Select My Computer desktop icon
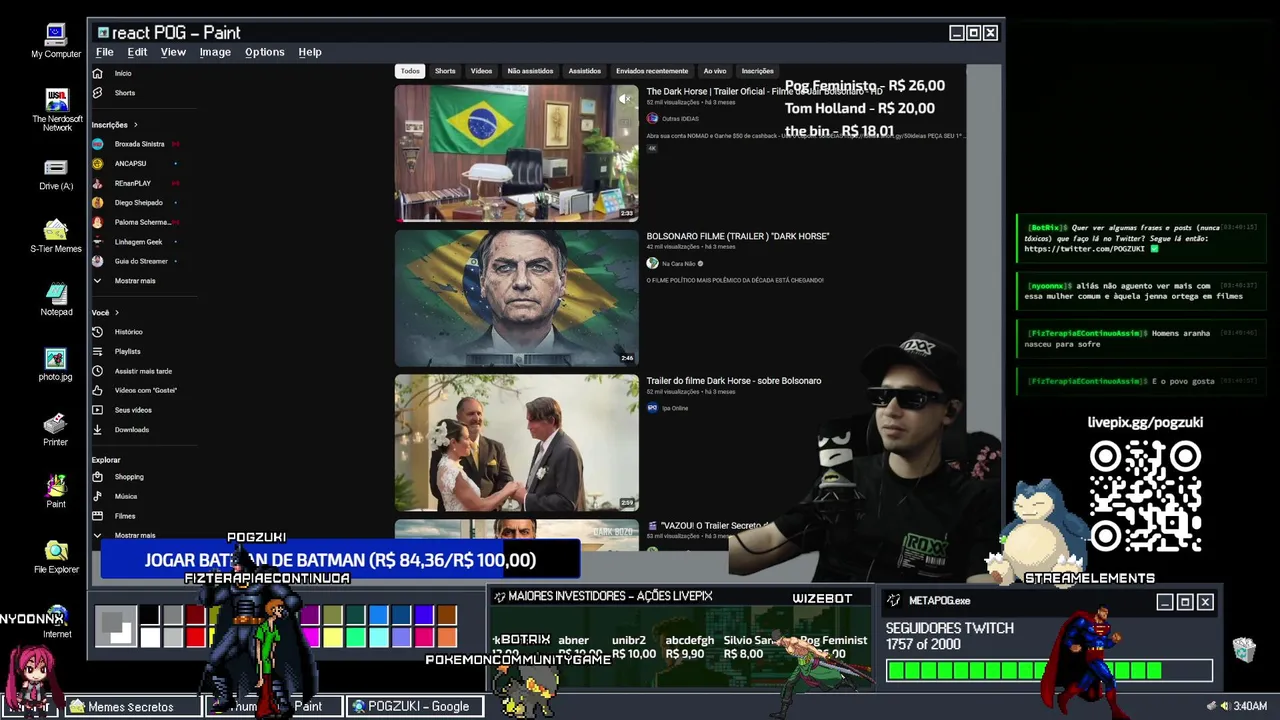 point(56,42)
